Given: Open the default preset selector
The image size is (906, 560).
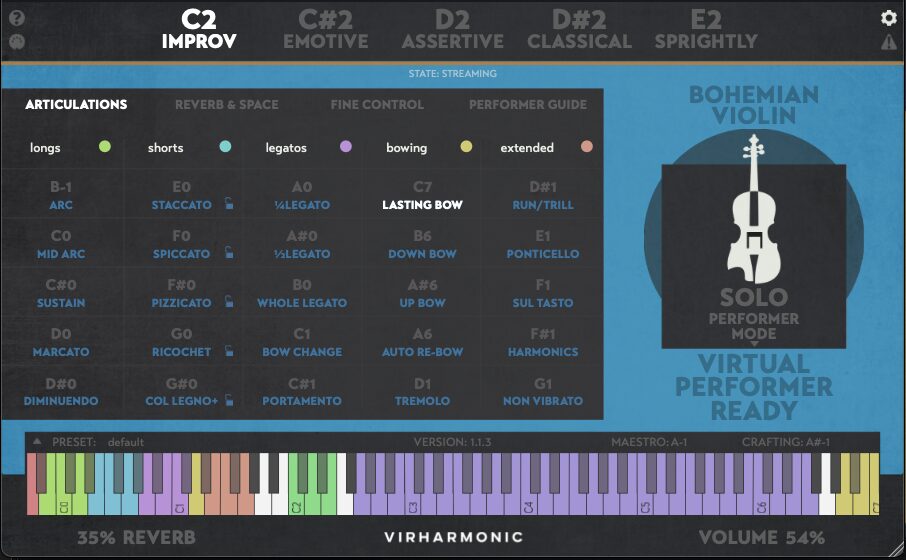Looking at the screenshot, I should pos(126,442).
